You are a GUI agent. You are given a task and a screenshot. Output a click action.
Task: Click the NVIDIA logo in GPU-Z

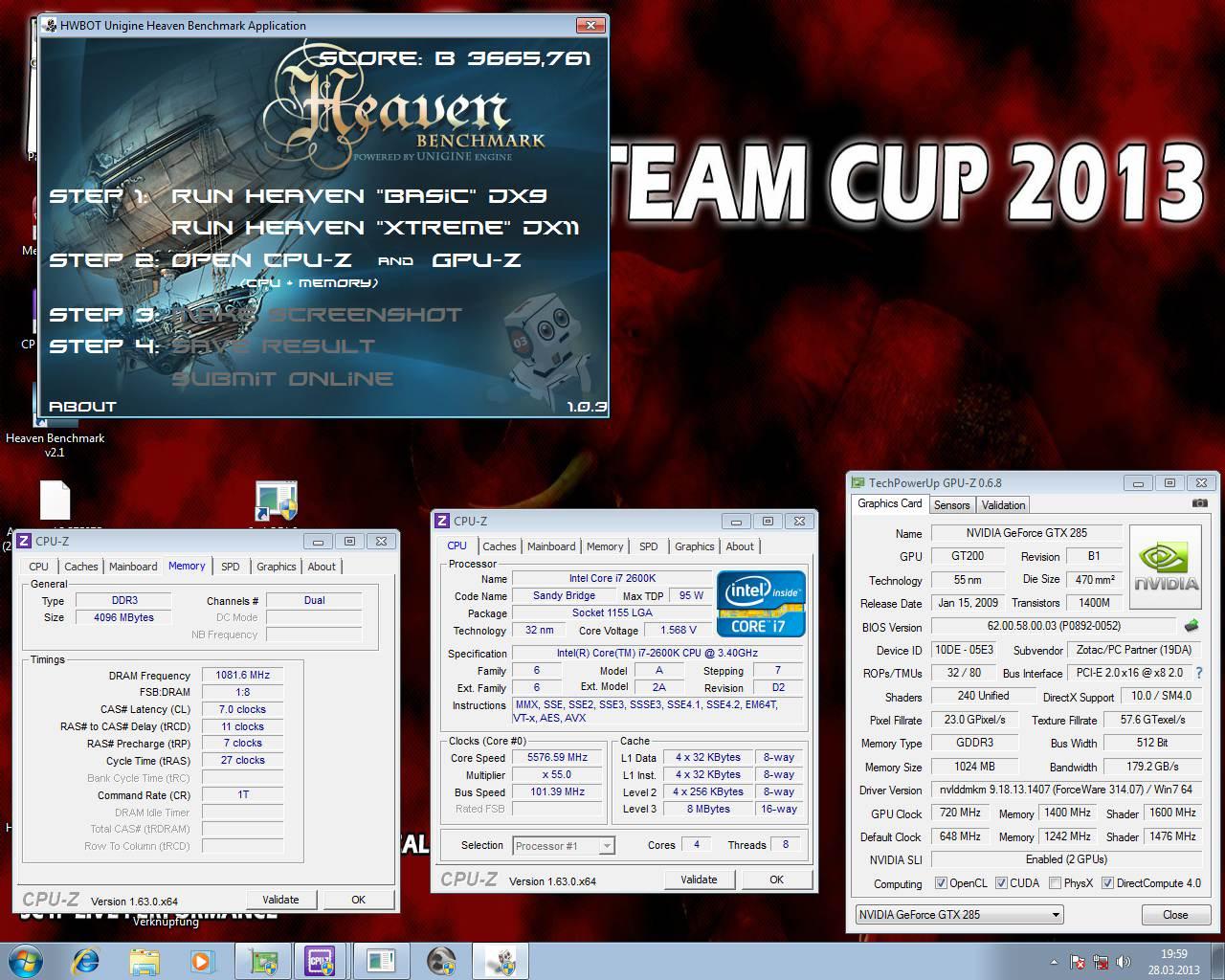(1166, 567)
